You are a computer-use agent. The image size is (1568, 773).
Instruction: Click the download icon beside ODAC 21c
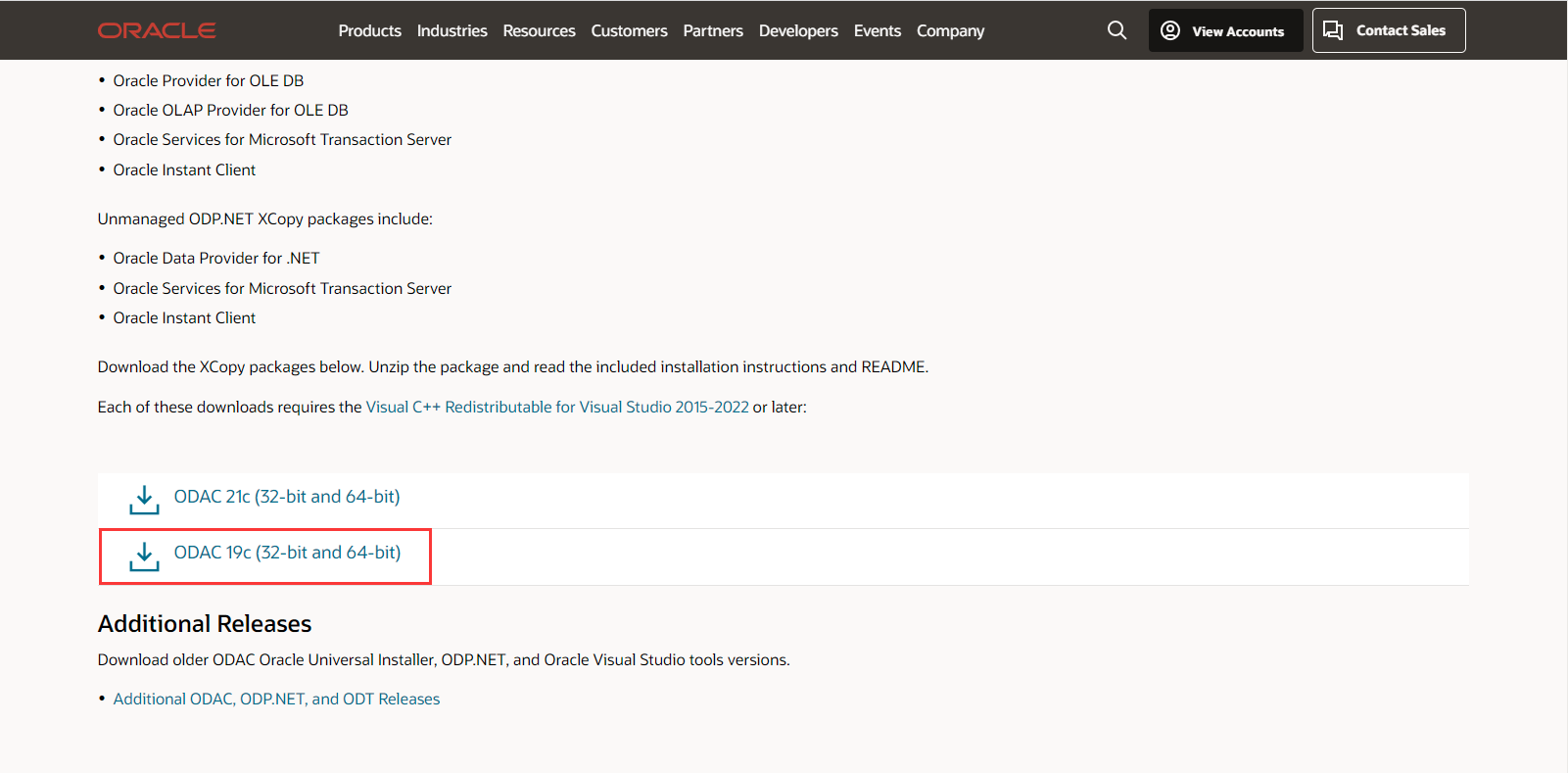coord(144,500)
